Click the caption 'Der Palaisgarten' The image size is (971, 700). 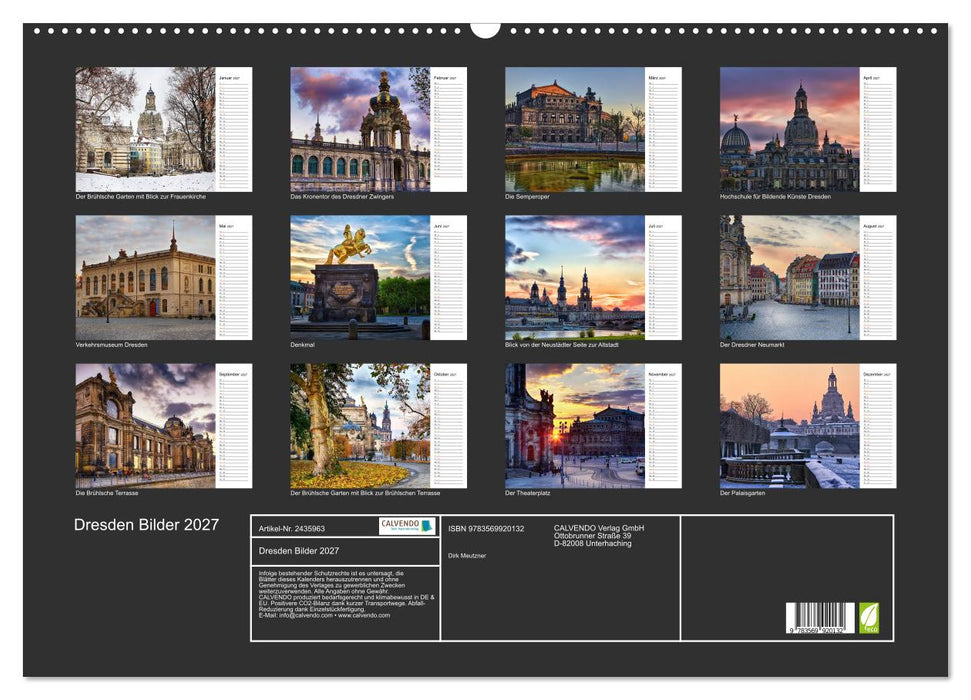[x=742, y=493]
